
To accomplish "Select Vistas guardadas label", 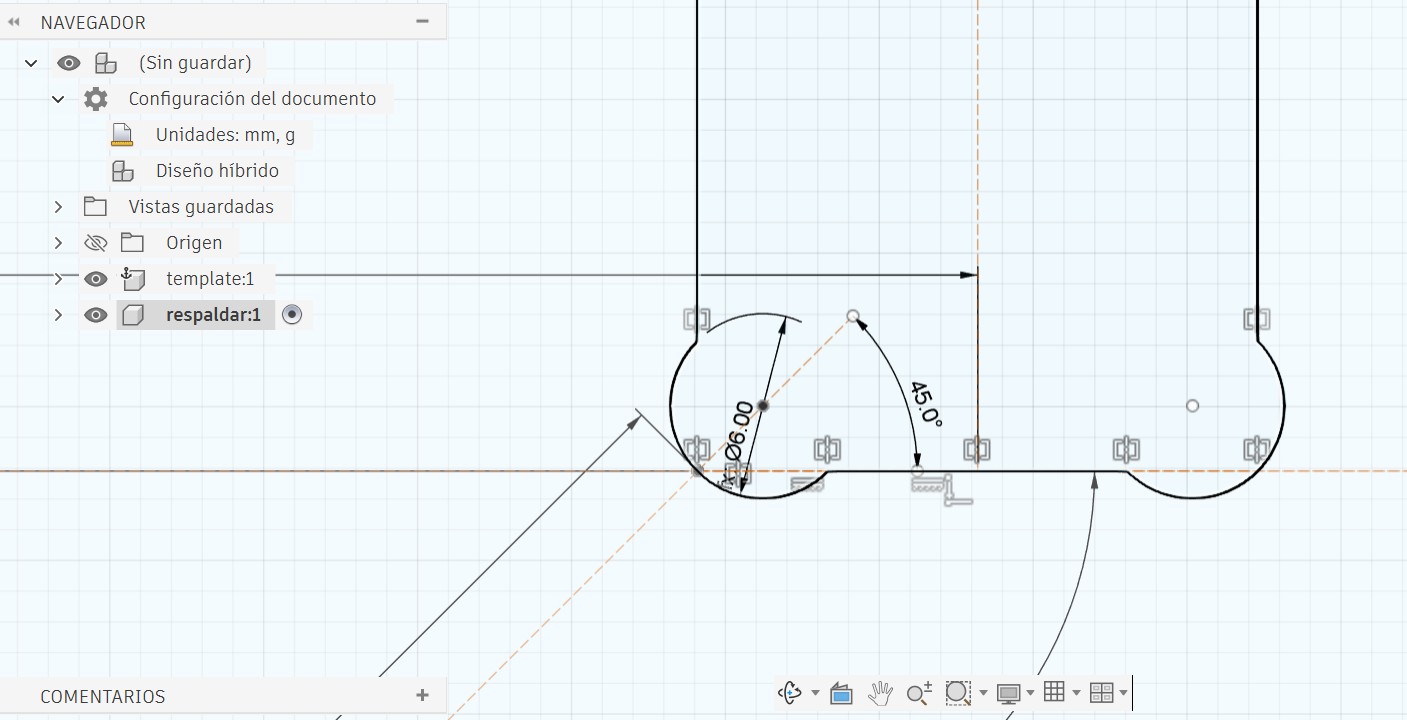I will pos(201,207).
